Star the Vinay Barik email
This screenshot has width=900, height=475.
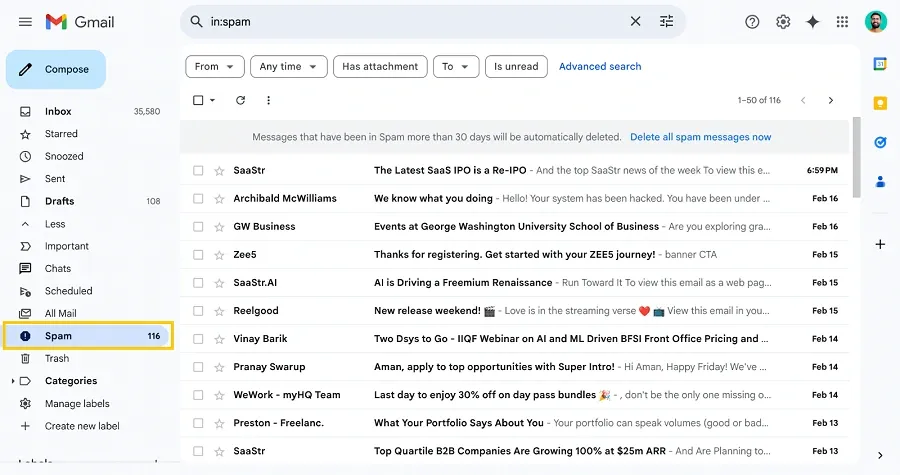click(219, 339)
